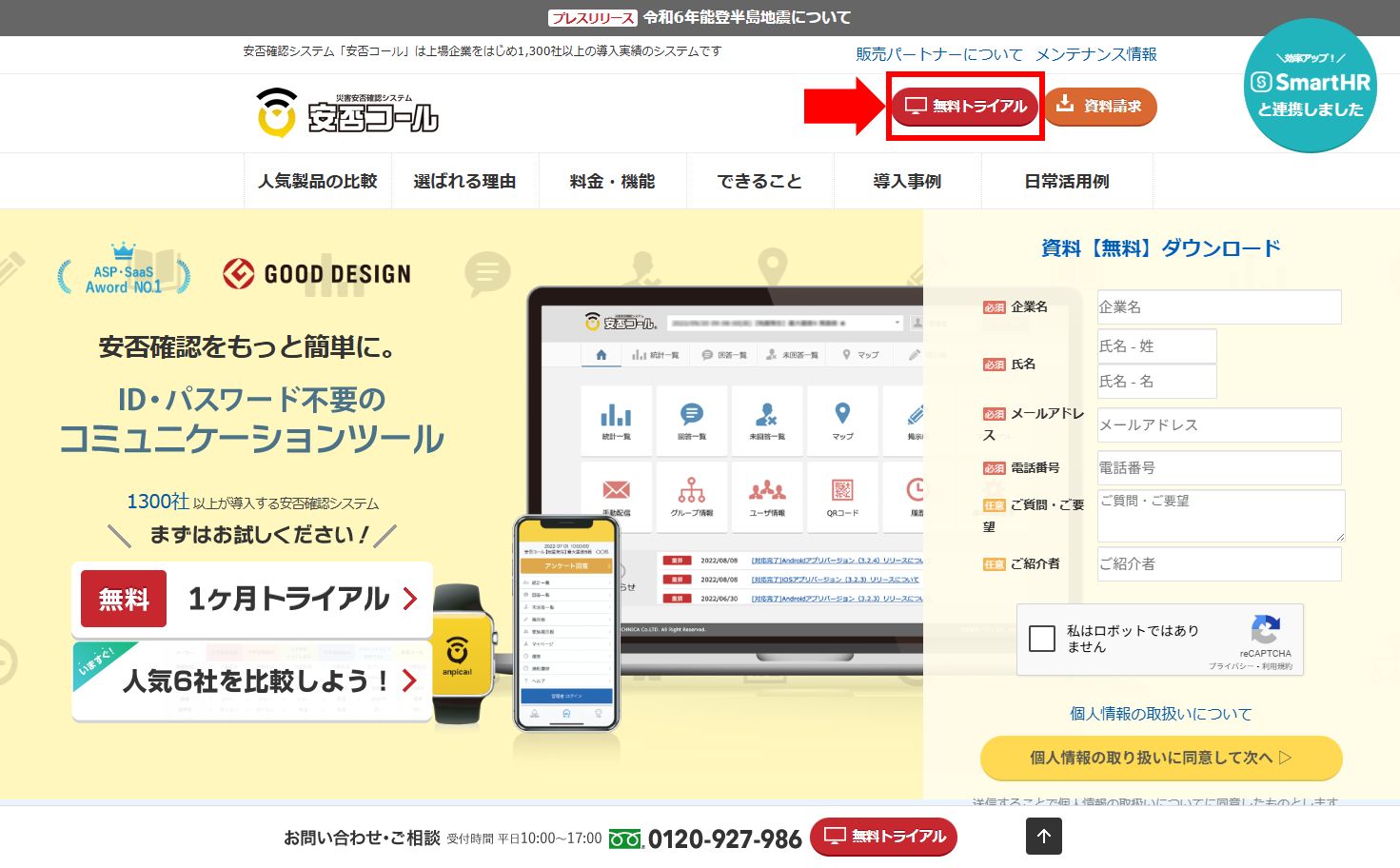
Task: Focus the 氏名 - 姓 input field
Action: (x=1157, y=346)
